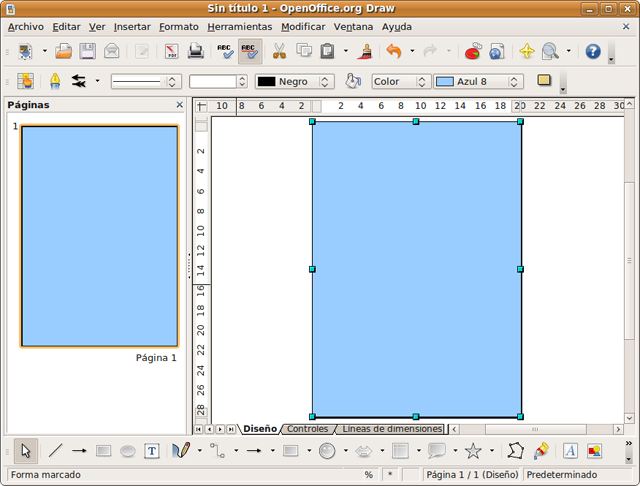
Task: Toggle automatic spell checking
Action: coord(250,51)
